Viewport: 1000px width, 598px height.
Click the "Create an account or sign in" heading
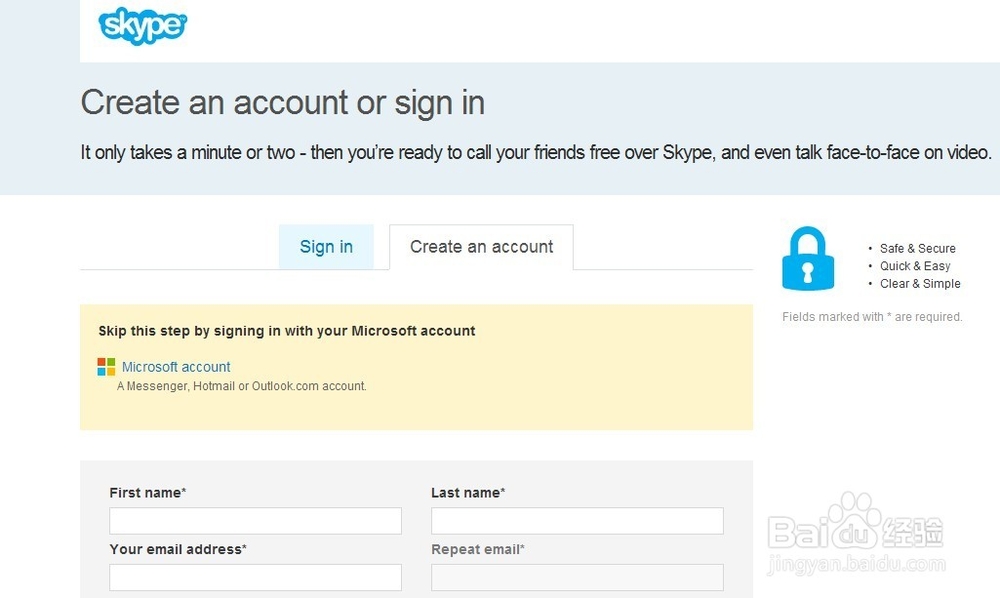[x=283, y=102]
